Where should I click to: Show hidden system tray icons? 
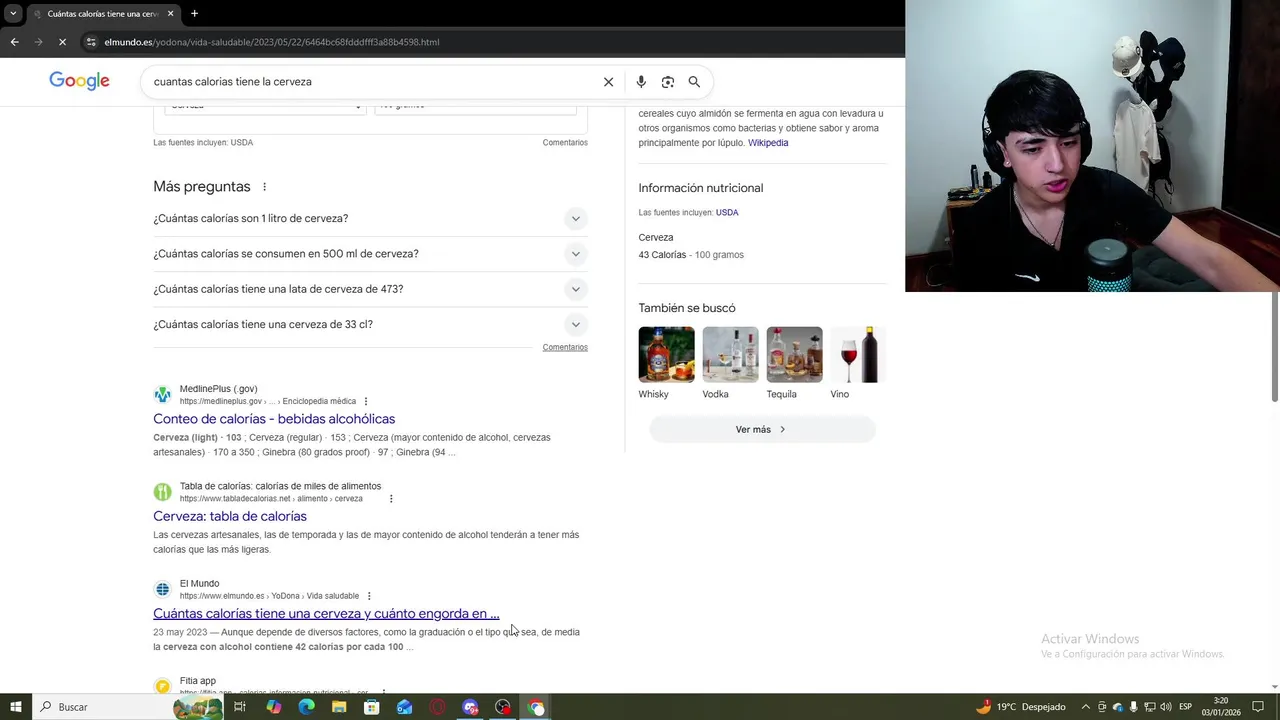coord(1085,707)
